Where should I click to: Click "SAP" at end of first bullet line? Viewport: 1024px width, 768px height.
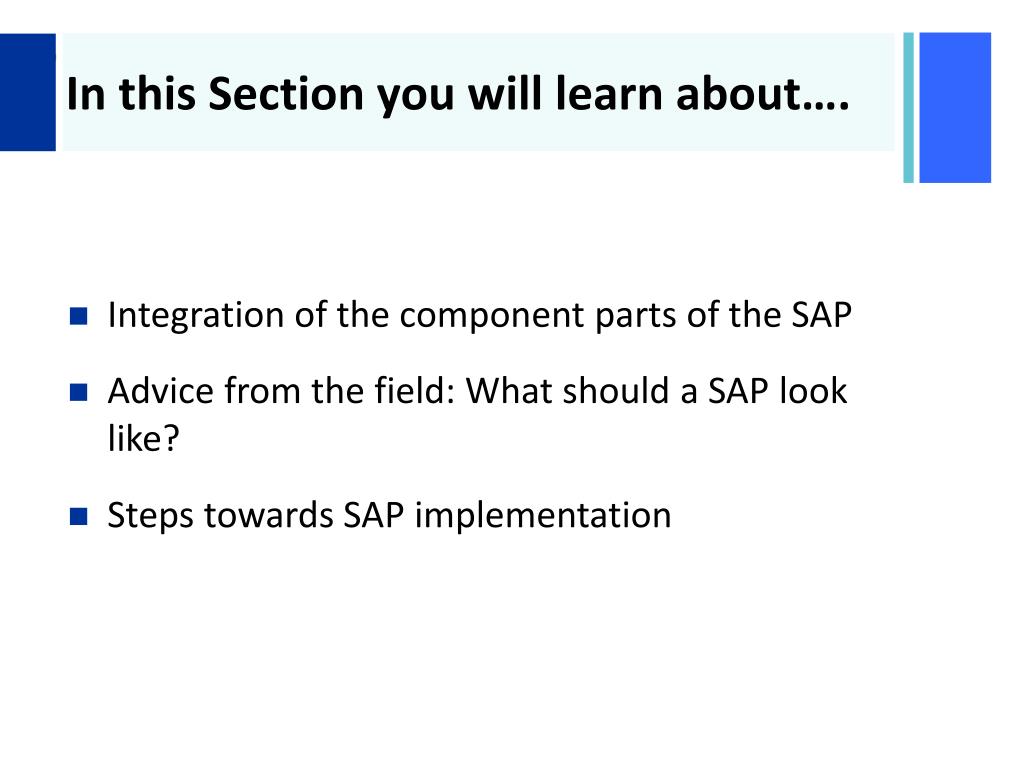tap(822, 314)
